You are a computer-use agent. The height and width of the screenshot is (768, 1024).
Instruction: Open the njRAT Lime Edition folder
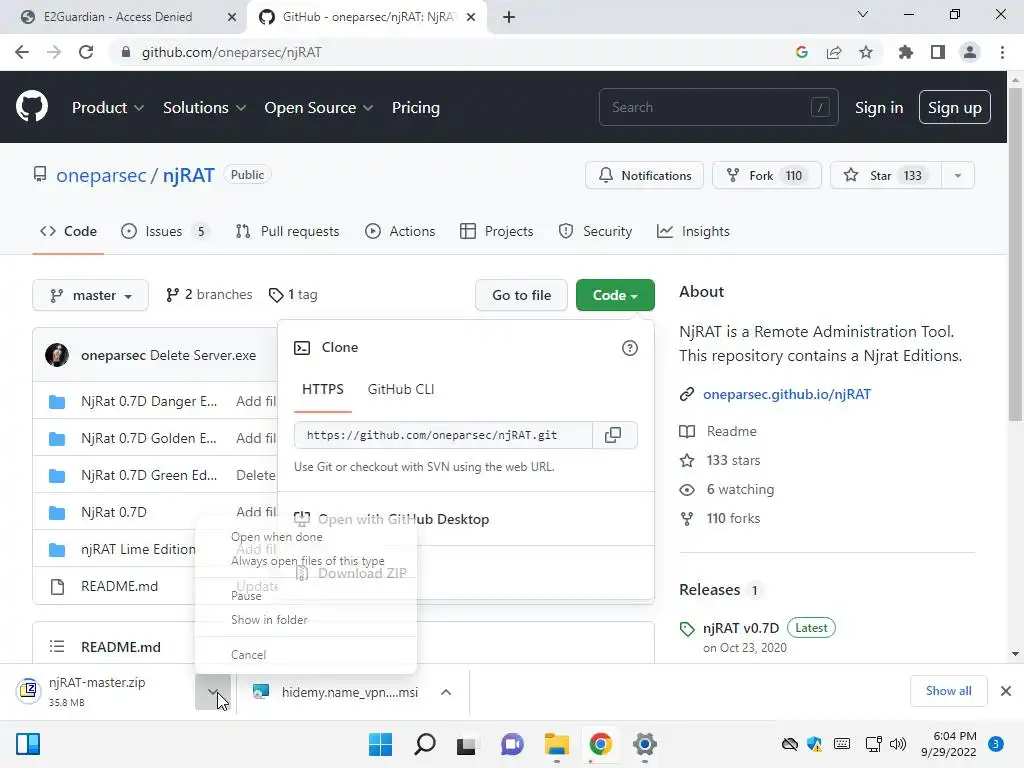(x=138, y=549)
